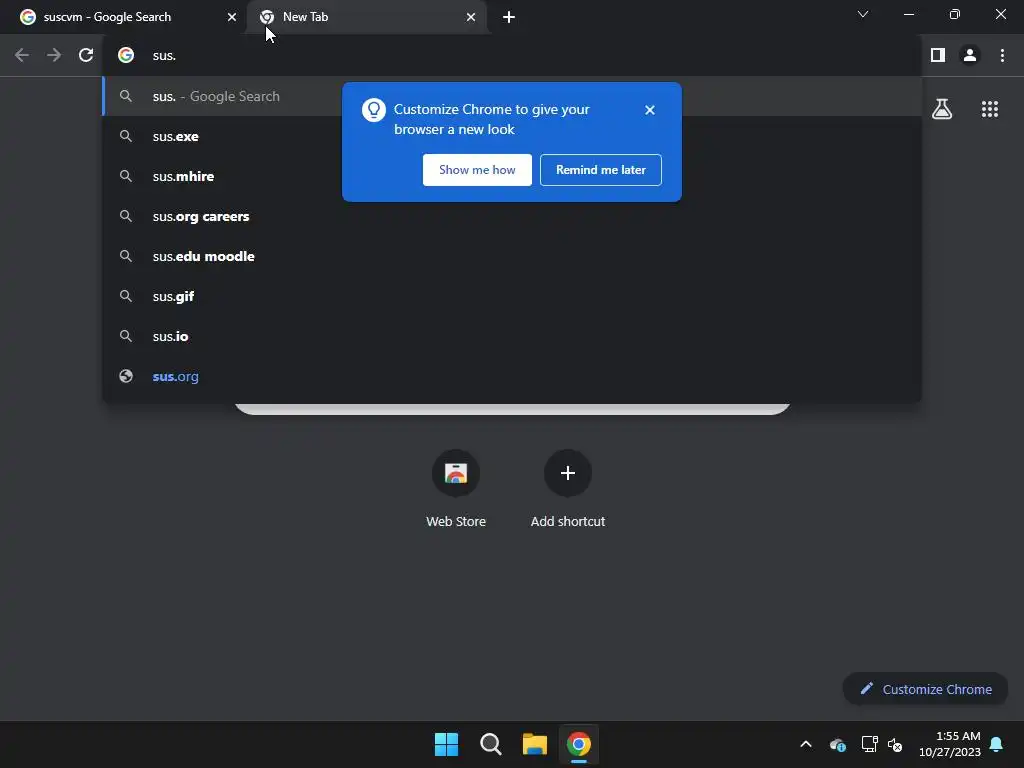The width and height of the screenshot is (1024, 768).
Task: Open the clock showing 1:55 AM
Action: [950, 744]
